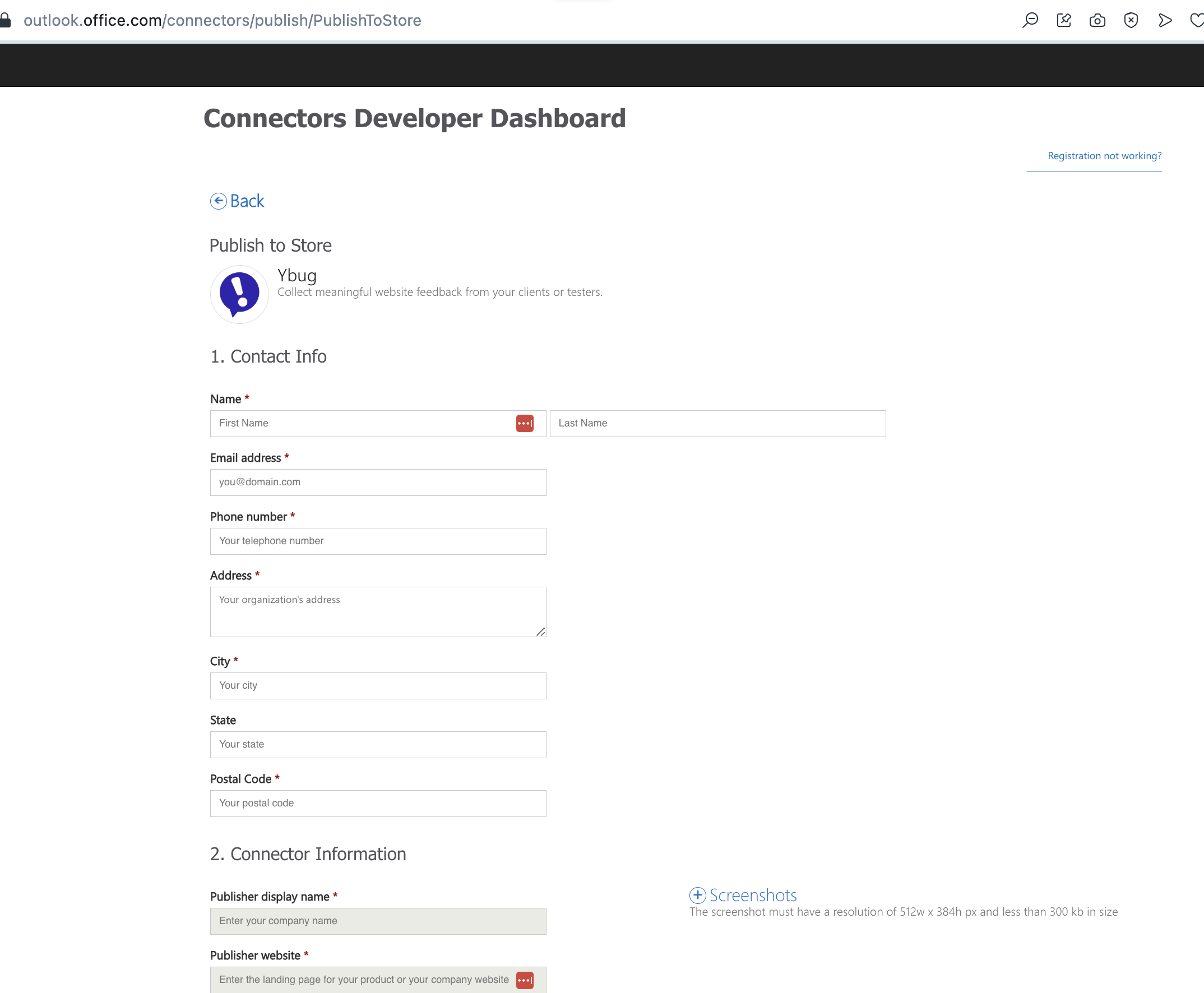Click the Connectors Developer Dashboard heading
The width and height of the screenshot is (1204, 993).
(x=414, y=118)
